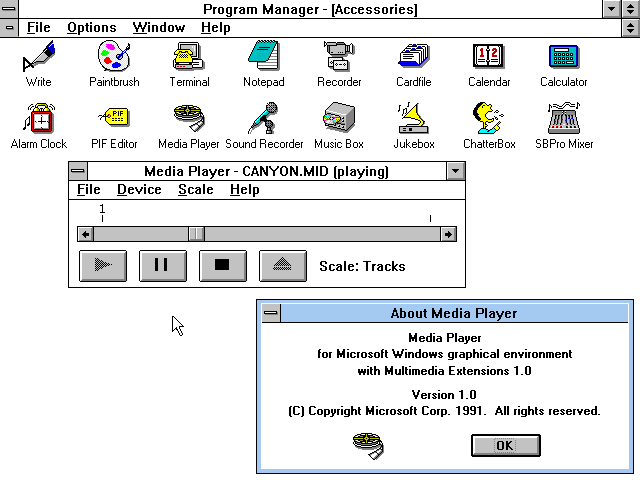The image size is (640, 480).
Task: Select the ChatterBox icon
Action: coord(489,118)
